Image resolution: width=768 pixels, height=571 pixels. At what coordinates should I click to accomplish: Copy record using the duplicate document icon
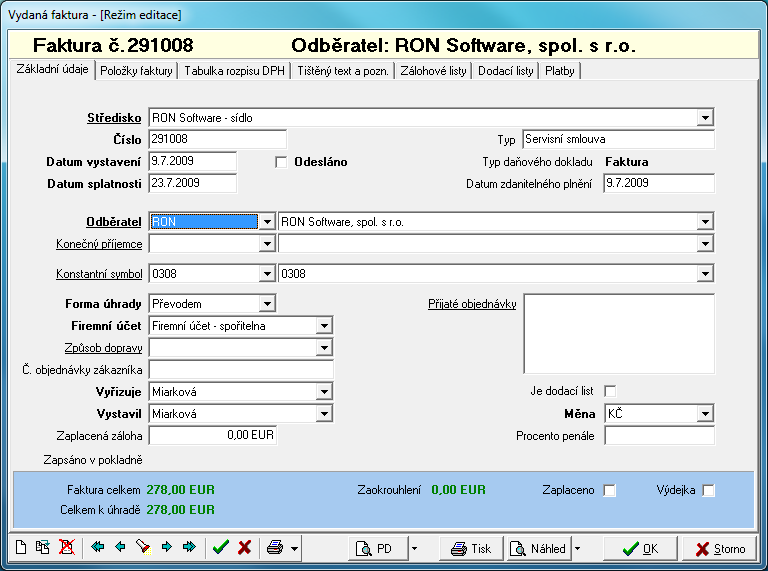(x=43, y=547)
